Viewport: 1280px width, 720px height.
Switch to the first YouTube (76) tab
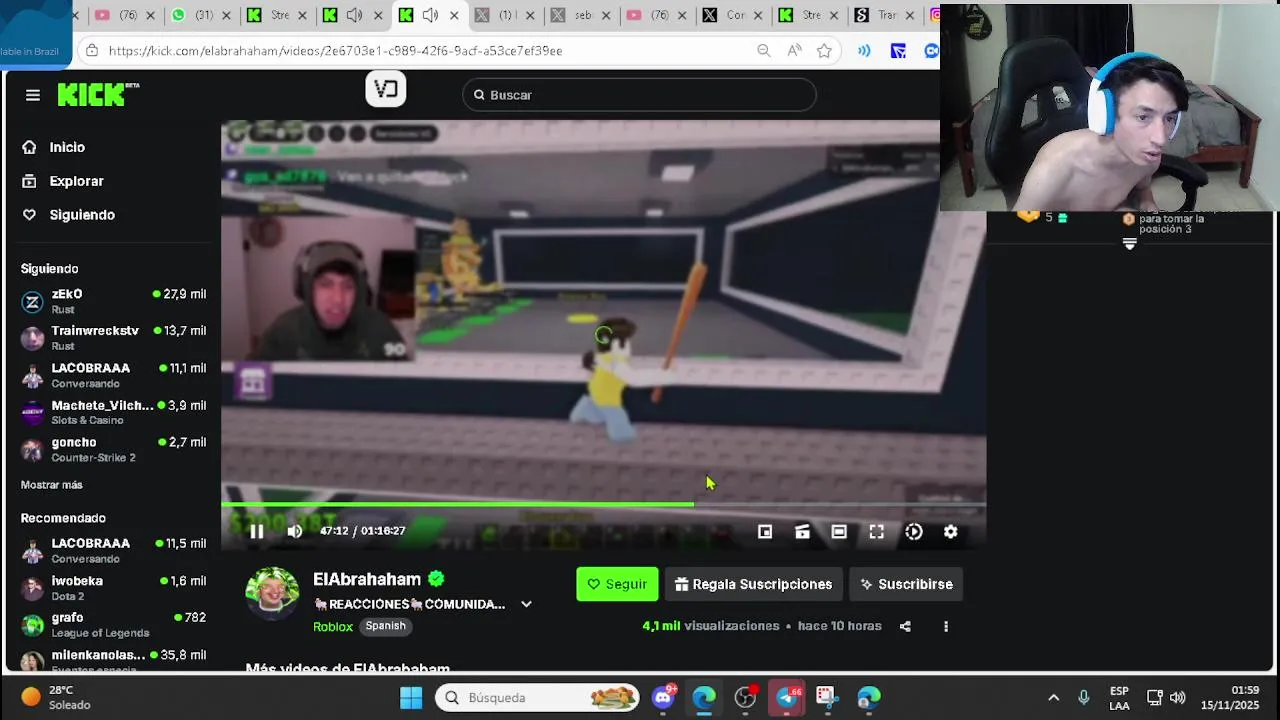point(125,15)
